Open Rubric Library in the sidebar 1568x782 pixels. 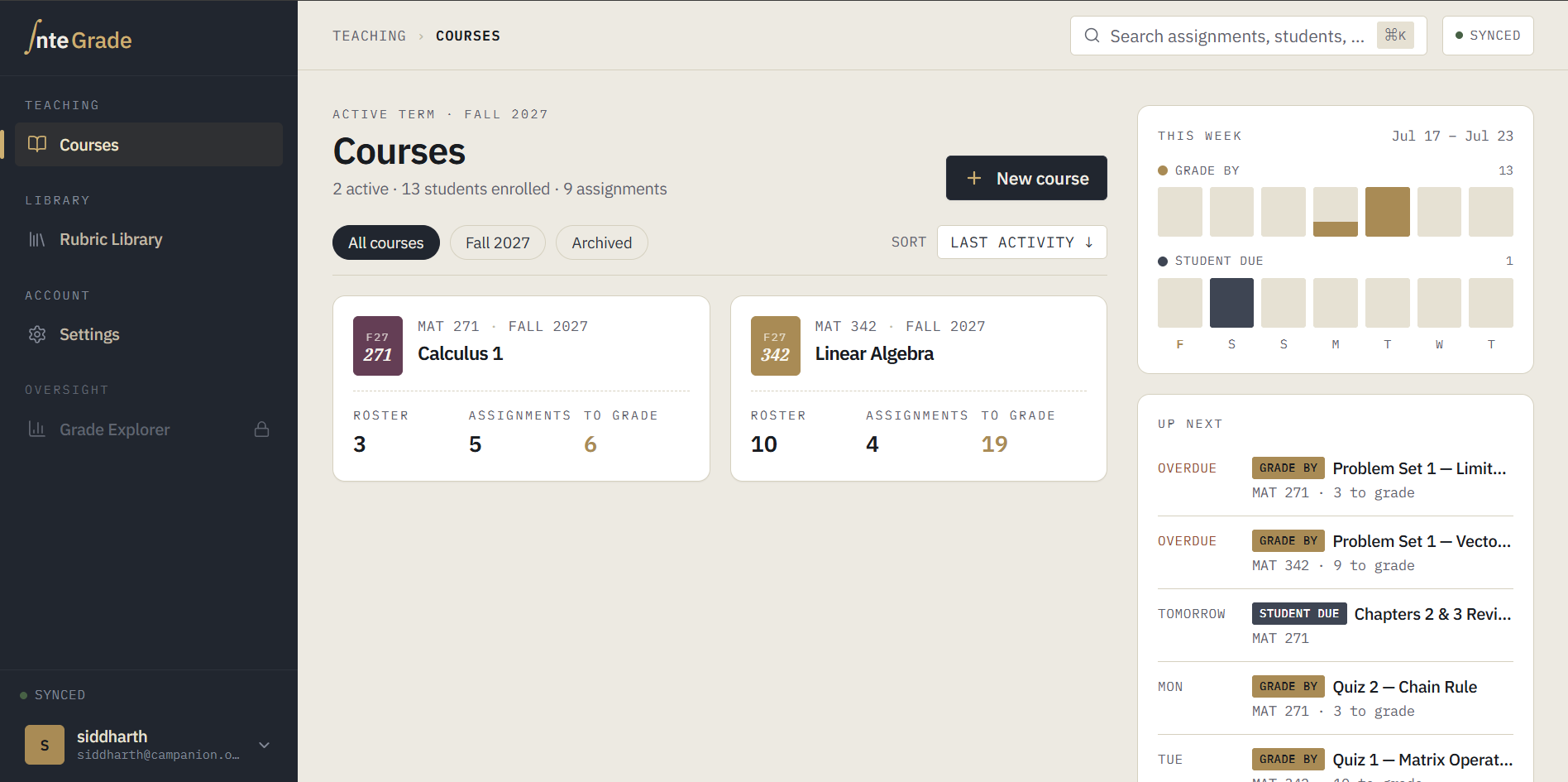pos(149,239)
